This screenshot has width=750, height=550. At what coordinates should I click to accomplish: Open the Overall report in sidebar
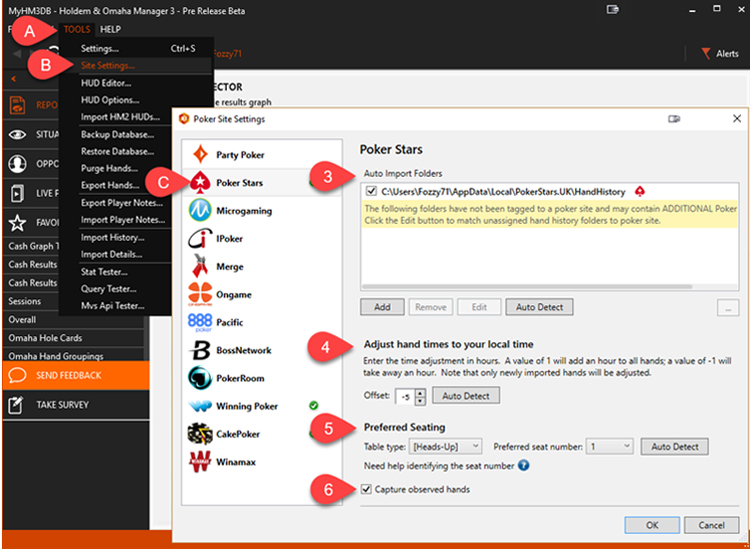pyautogui.click(x=74, y=319)
